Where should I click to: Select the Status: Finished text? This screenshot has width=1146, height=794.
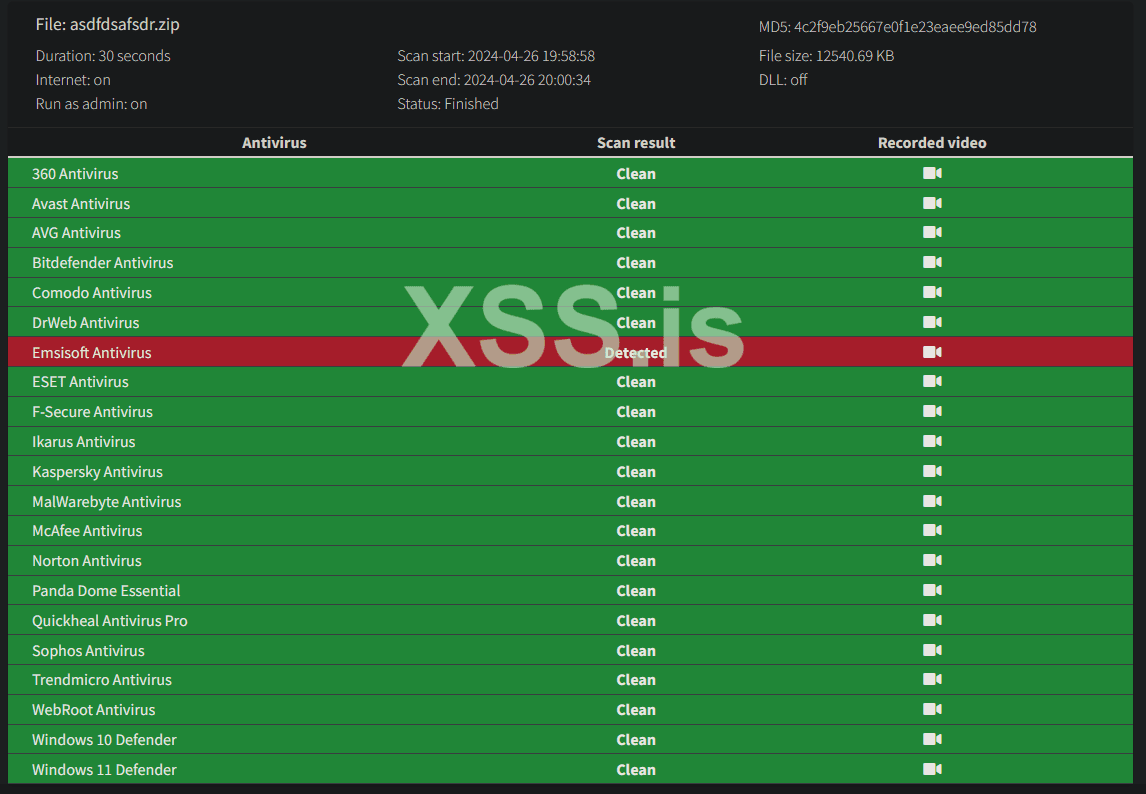pos(448,104)
